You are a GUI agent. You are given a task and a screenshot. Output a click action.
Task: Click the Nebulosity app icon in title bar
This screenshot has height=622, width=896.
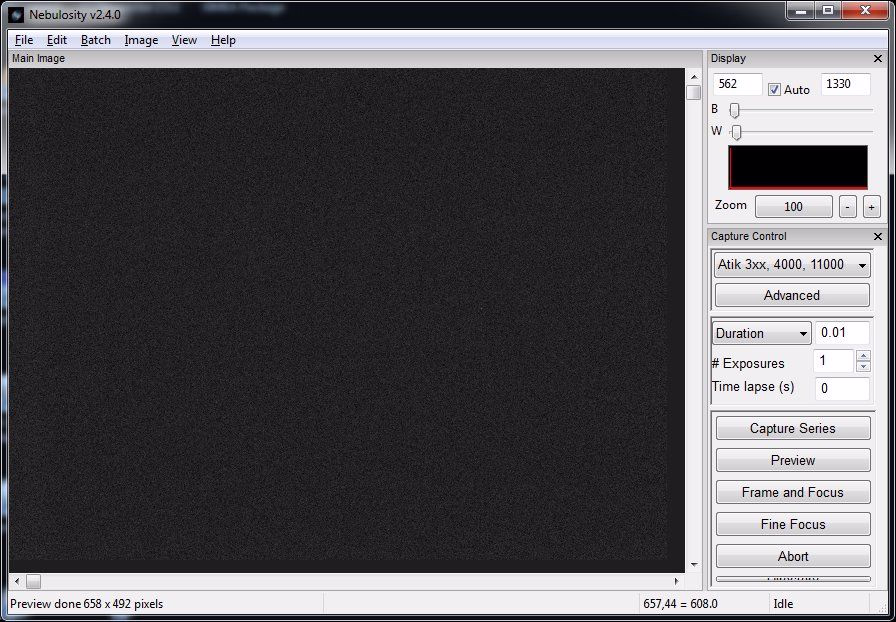coord(16,14)
